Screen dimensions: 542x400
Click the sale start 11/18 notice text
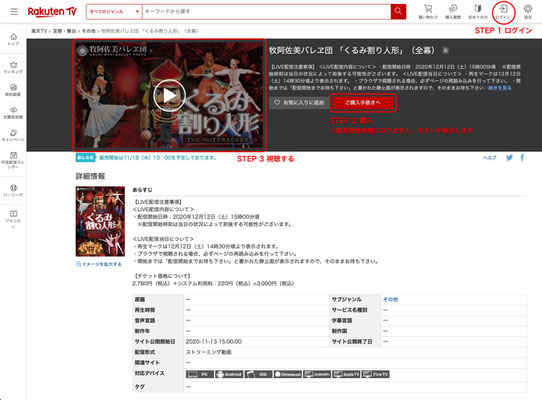tap(158, 158)
